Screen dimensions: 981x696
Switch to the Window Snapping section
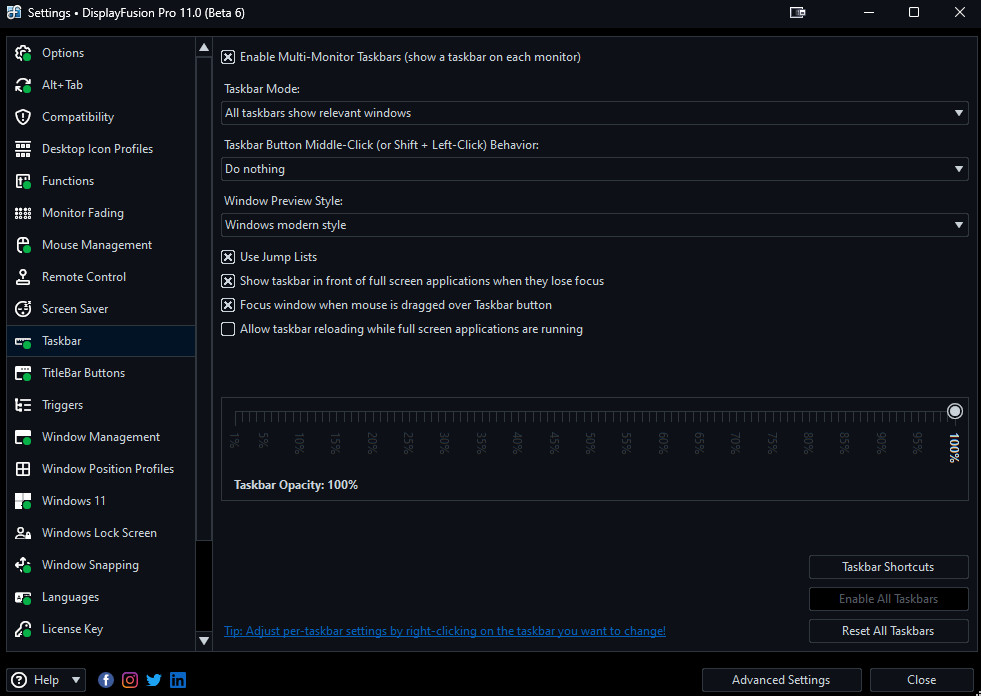pos(90,565)
